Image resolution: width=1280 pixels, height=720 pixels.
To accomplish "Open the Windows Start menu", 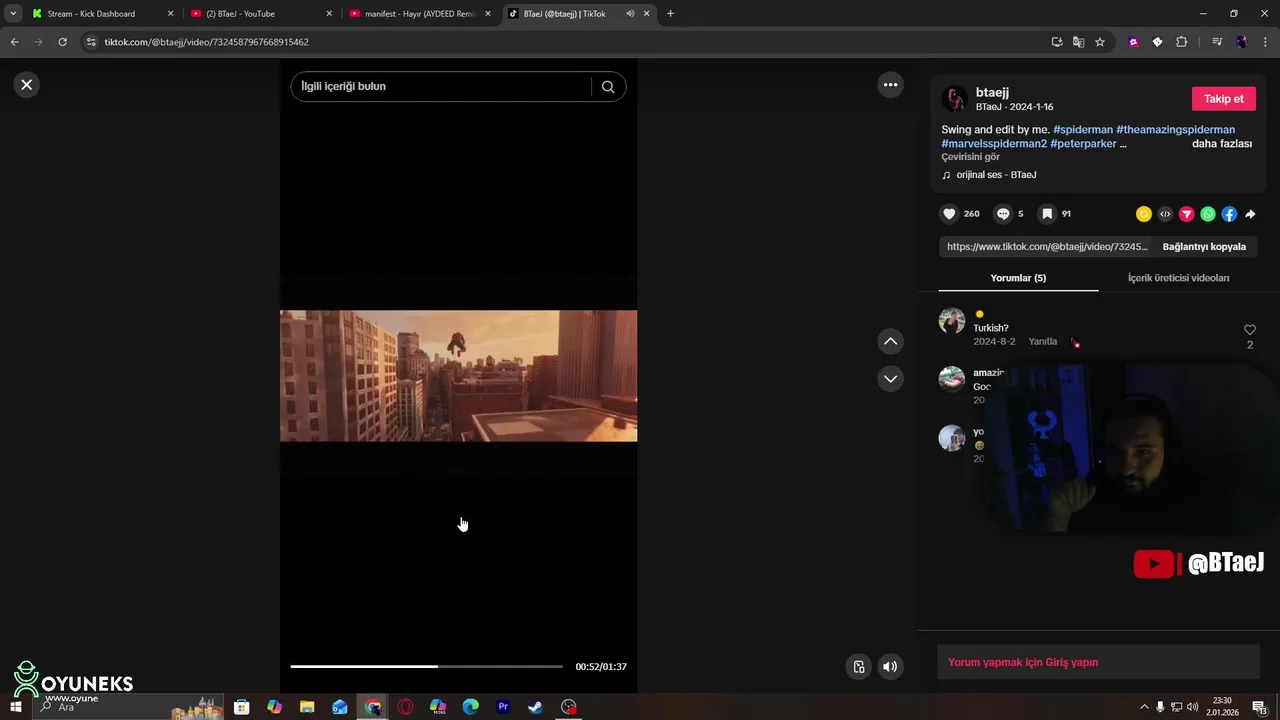I will pos(15,707).
